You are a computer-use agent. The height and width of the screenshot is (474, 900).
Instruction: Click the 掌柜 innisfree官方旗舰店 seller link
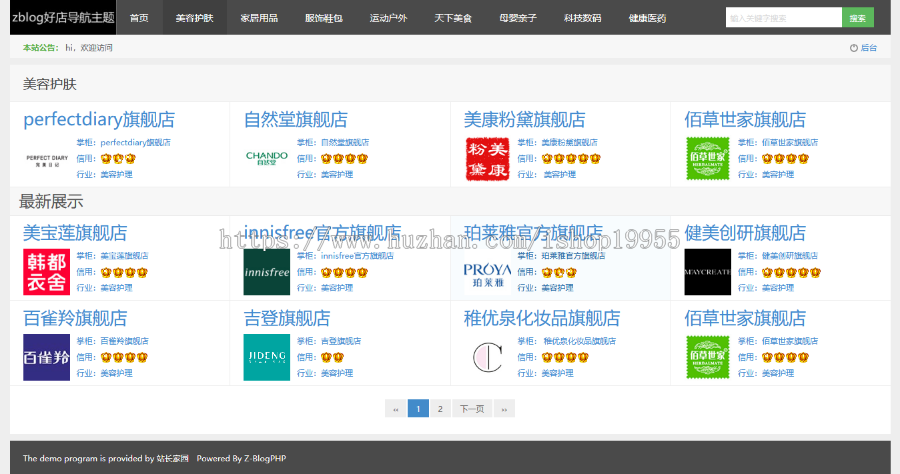[x=357, y=256]
